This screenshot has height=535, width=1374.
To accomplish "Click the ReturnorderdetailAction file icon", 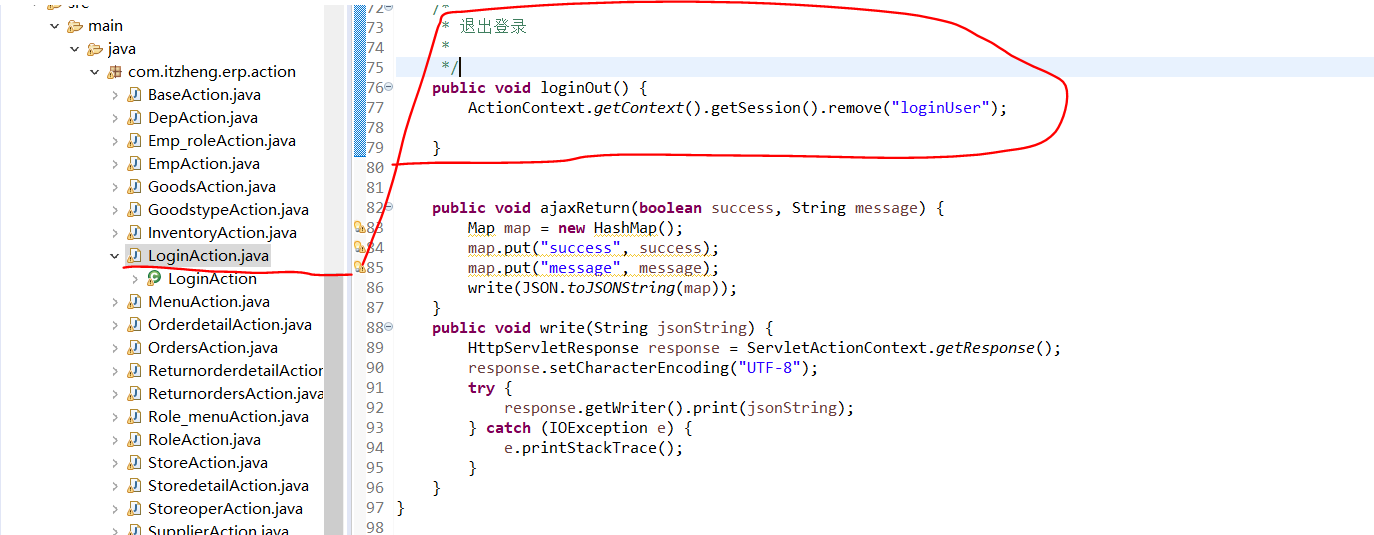I will pyautogui.click(x=134, y=371).
